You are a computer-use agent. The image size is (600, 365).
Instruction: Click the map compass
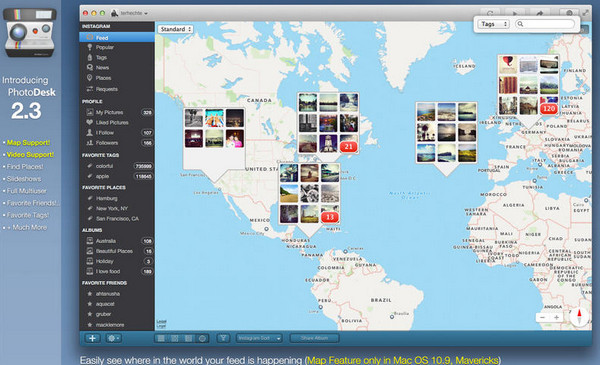pos(579,317)
